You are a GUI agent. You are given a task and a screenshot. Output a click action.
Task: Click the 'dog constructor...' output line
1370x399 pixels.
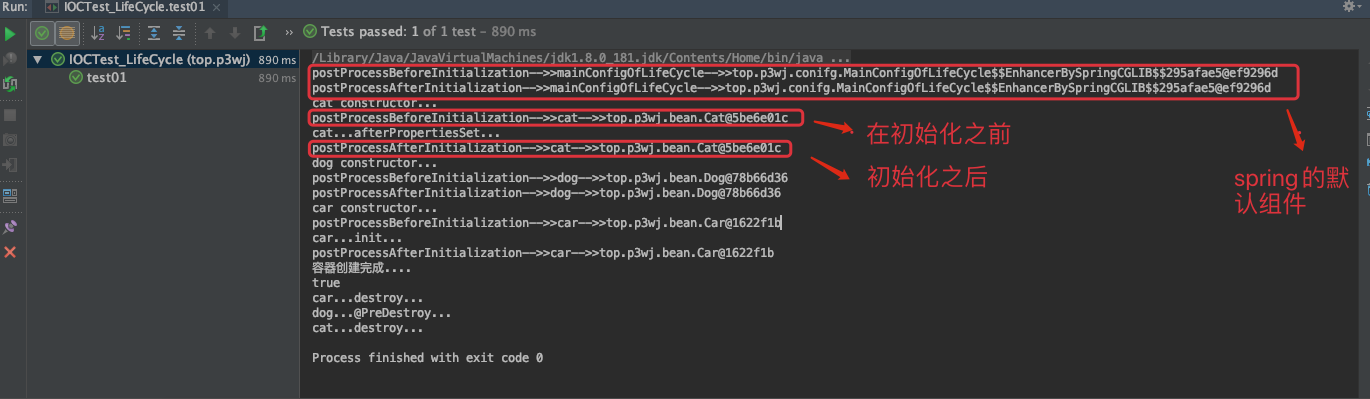tap(375, 163)
